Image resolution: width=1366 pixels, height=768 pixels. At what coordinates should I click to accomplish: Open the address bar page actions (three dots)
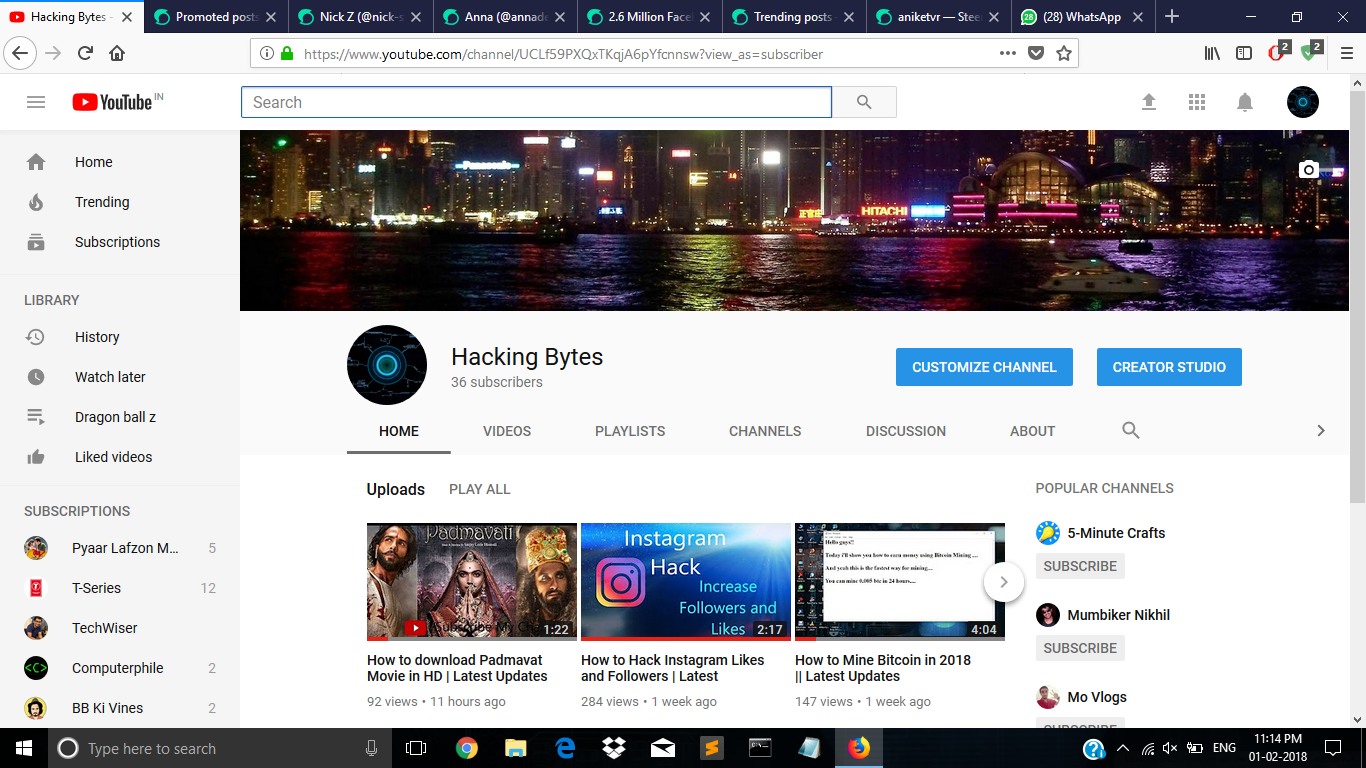click(1008, 53)
